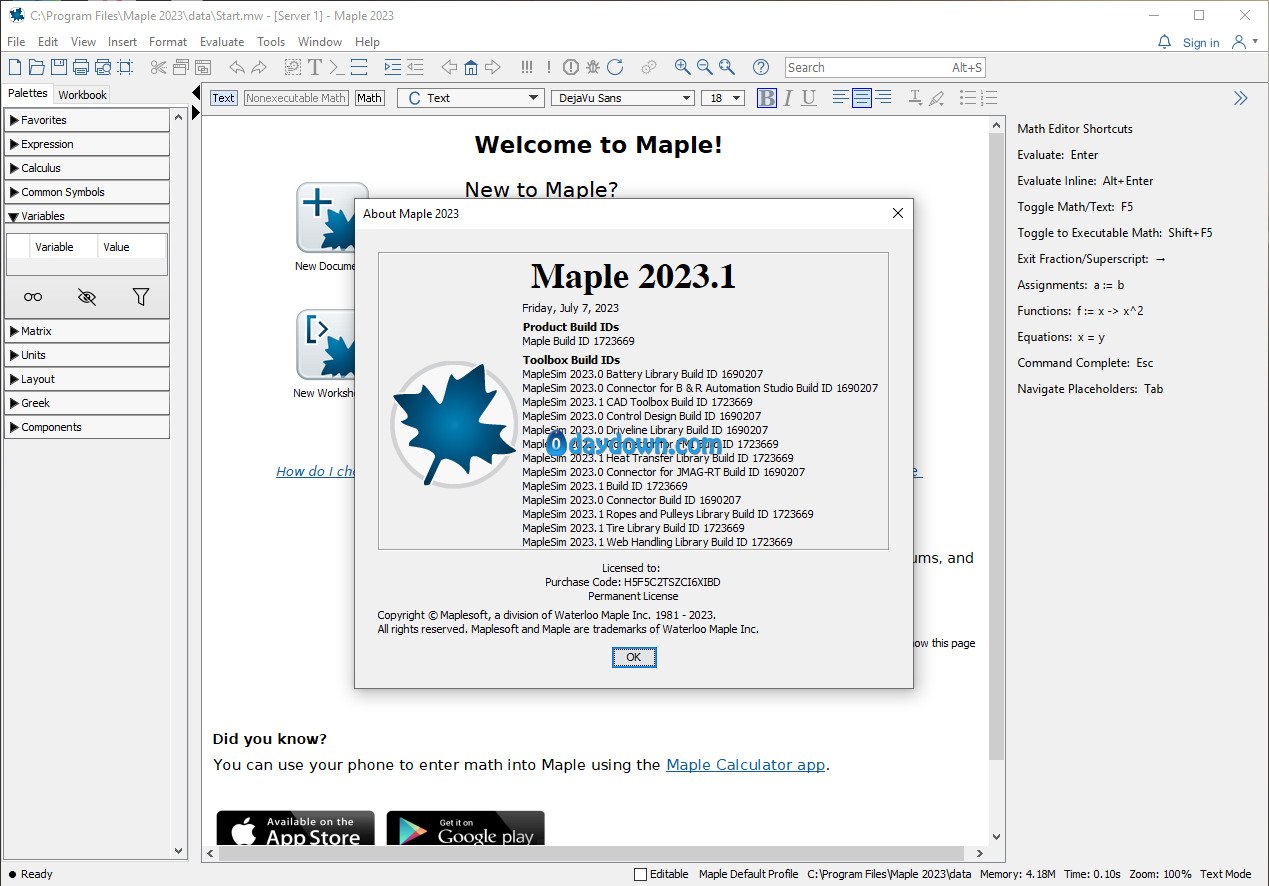Click the Zoom in magnifier icon
The height and width of the screenshot is (886, 1269).
click(682, 67)
